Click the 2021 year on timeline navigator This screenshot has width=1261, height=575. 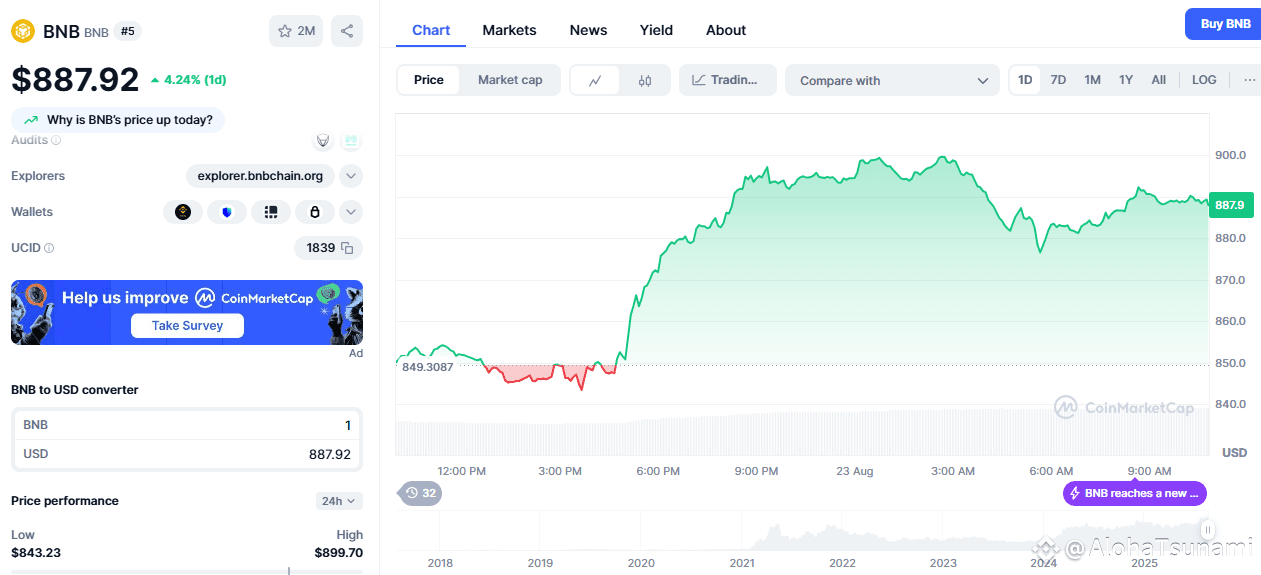pyautogui.click(x=742, y=563)
